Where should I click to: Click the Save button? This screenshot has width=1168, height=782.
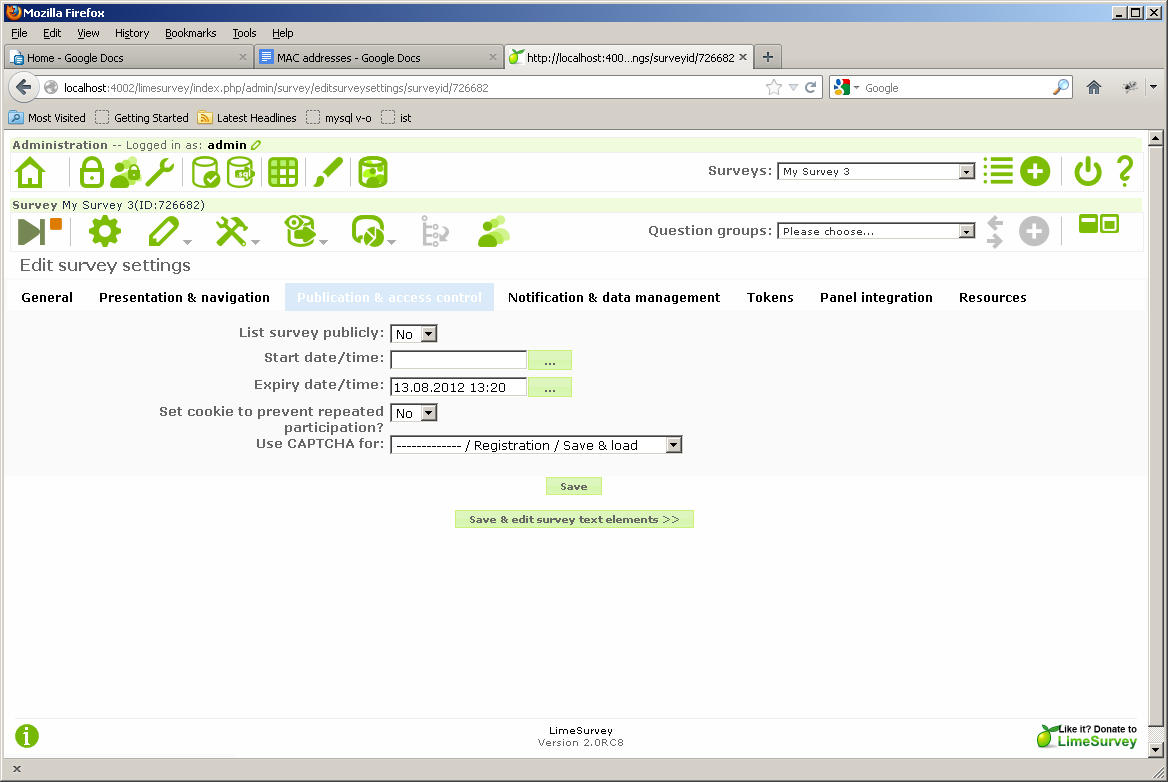(573, 486)
